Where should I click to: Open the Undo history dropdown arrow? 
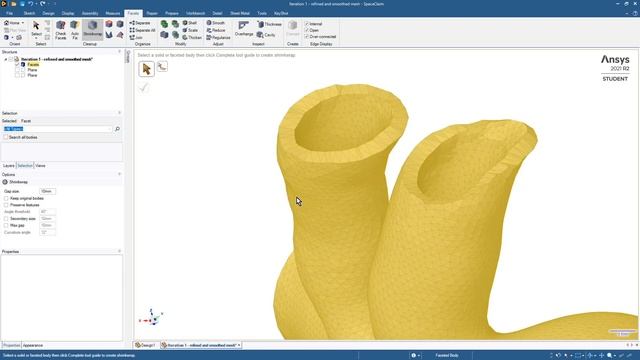click(x=36, y=4)
